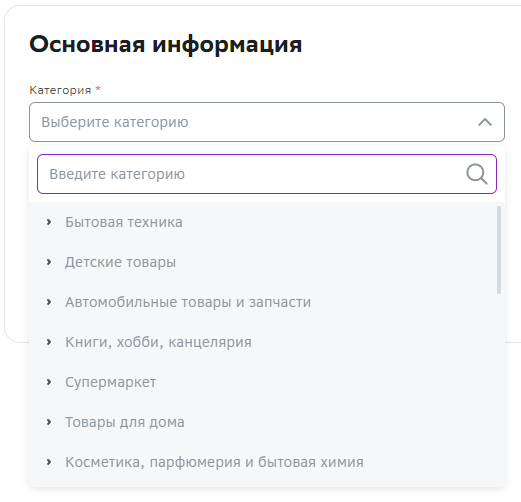Expand the Книги, хобби, канцелярия arrow
Image resolution: width=521 pixels, height=502 pixels.
click(x=49, y=342)
